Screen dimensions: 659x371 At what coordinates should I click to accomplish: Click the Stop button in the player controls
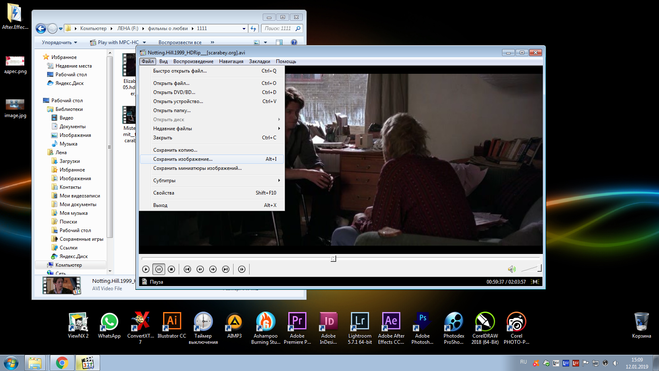[x=171, y=269]
